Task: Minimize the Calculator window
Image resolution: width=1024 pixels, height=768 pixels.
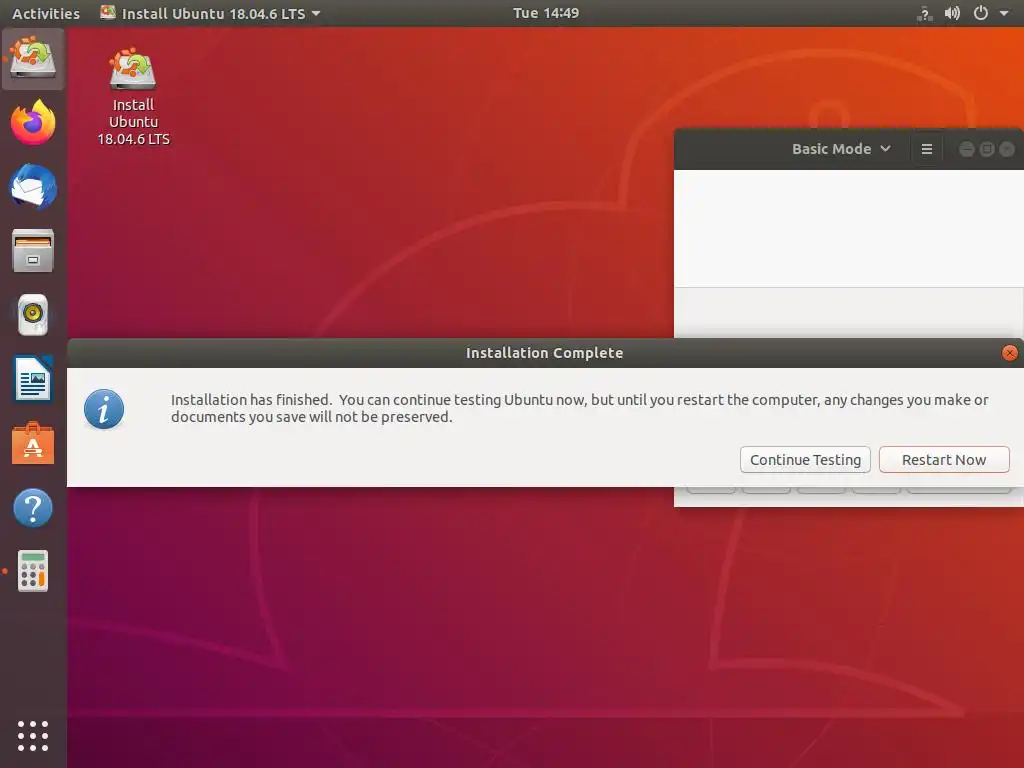Action: [967, 149]
